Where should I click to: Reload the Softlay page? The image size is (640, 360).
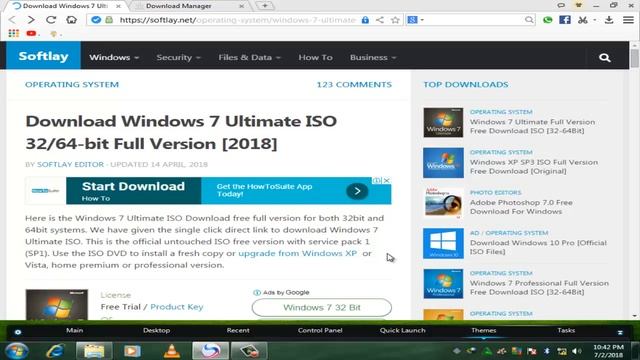tap(51, 20)
